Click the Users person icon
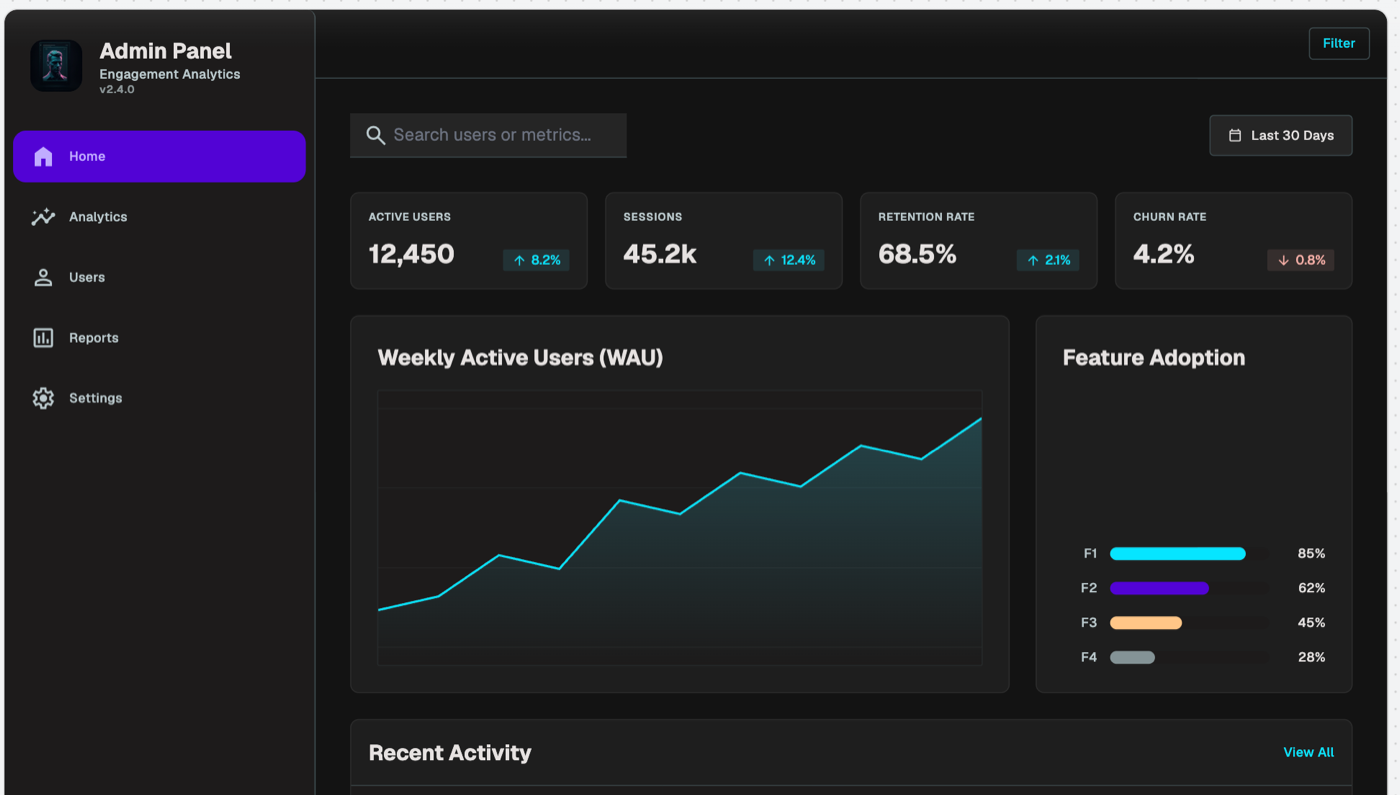 pyautogui.click(x=43, y=277)
